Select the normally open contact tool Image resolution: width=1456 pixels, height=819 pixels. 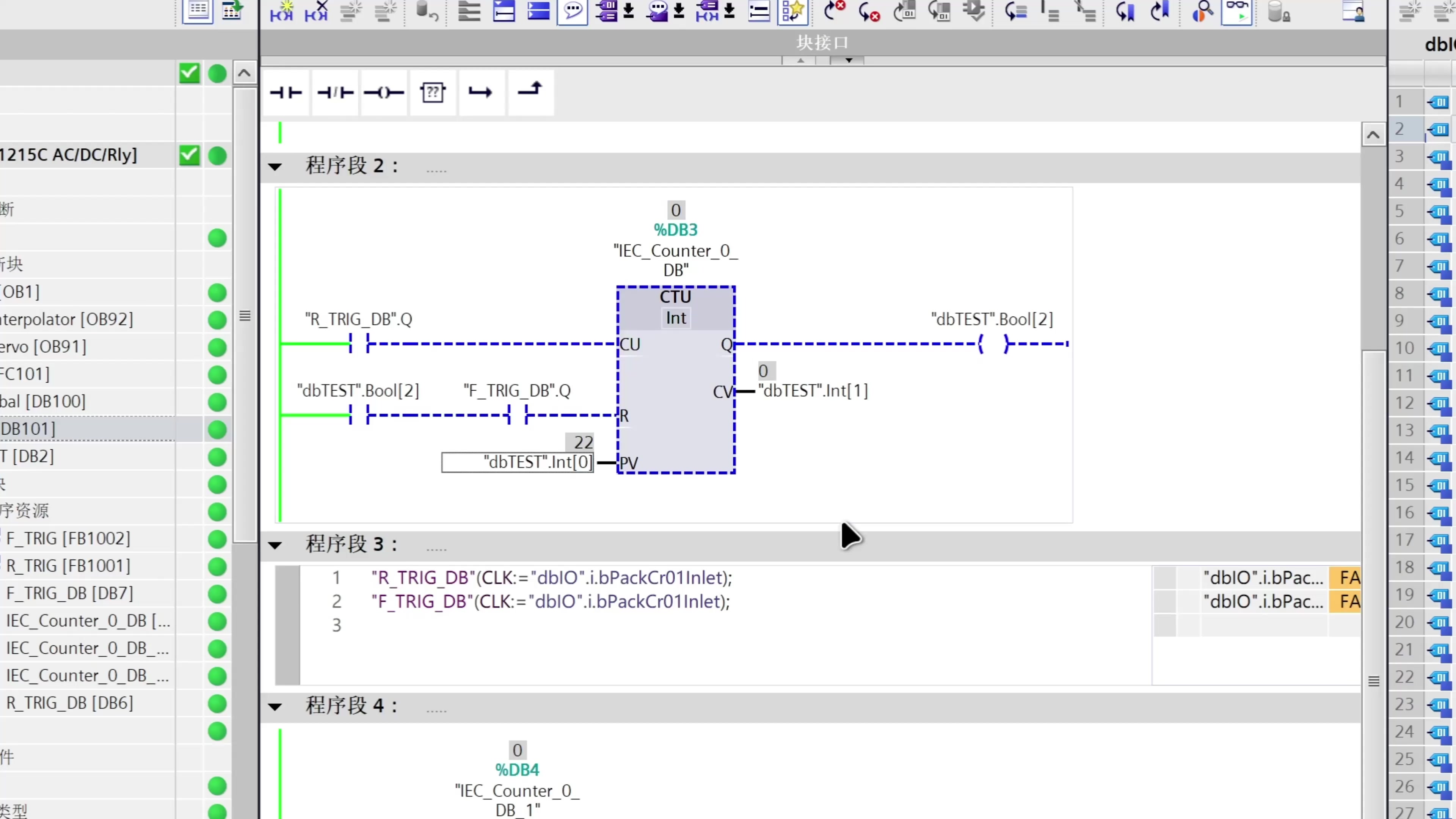tap(287, 92)
